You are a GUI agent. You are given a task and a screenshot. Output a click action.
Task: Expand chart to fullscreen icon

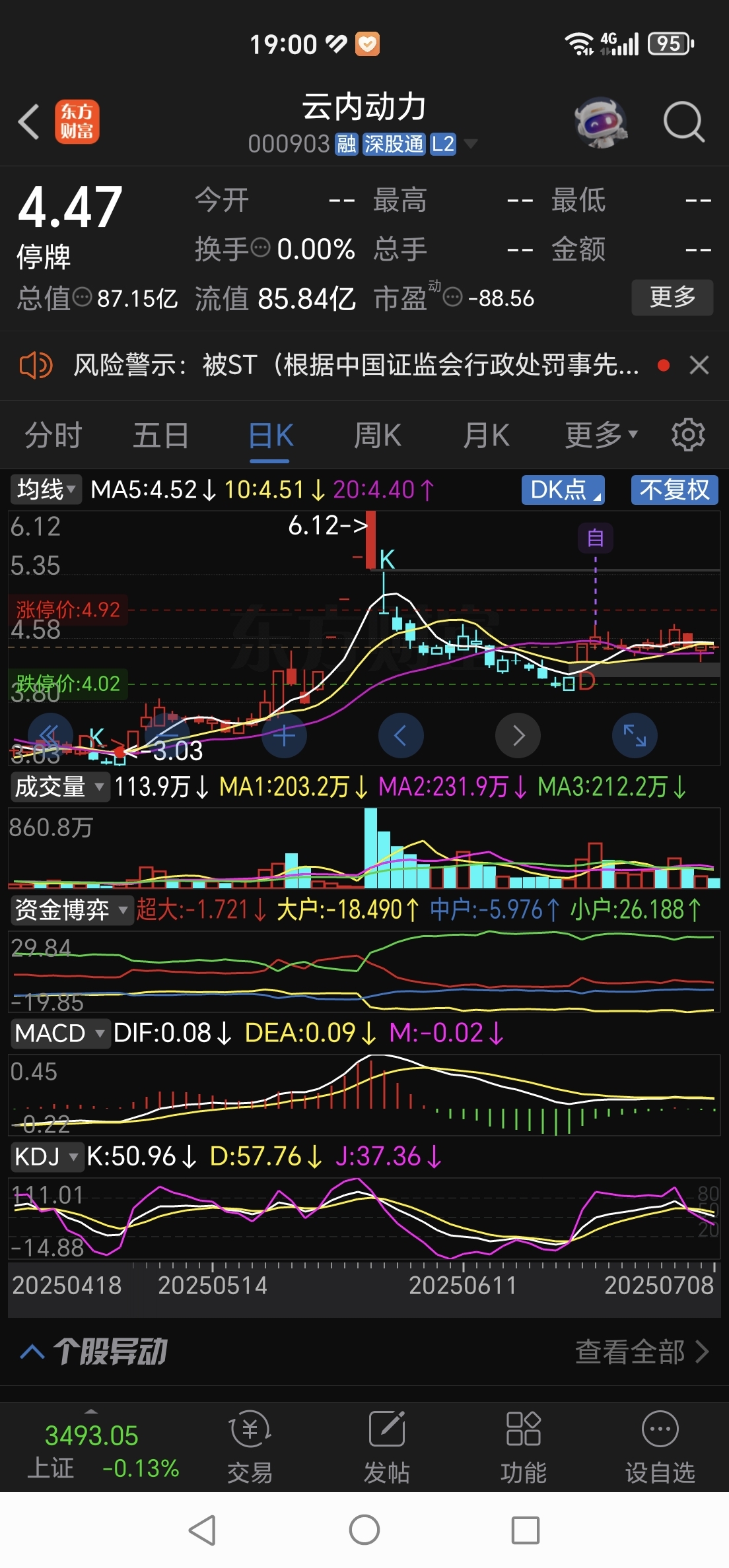[635, 735]
